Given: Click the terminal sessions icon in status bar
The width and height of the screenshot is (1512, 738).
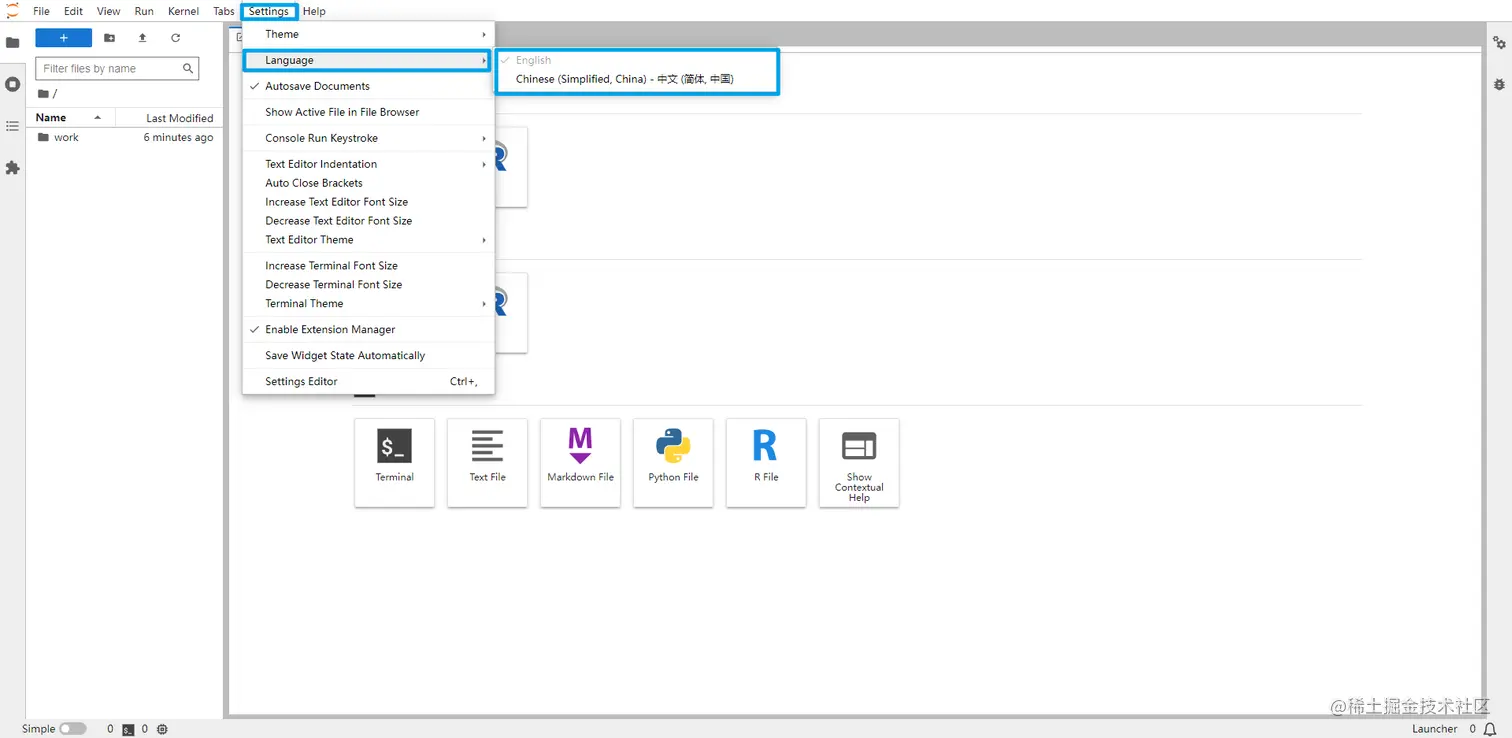Looking at the screenshot, I should tap(128, 730).
